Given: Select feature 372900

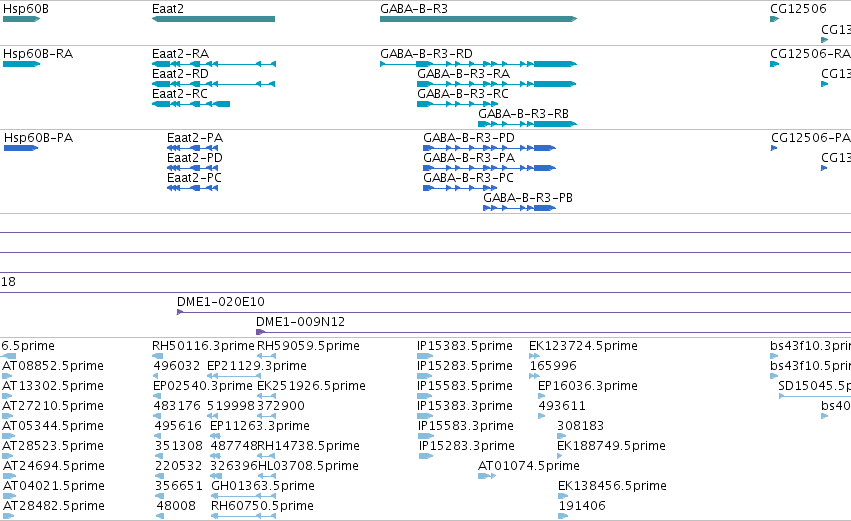Looking at the screenshot, I should point(281,406).
